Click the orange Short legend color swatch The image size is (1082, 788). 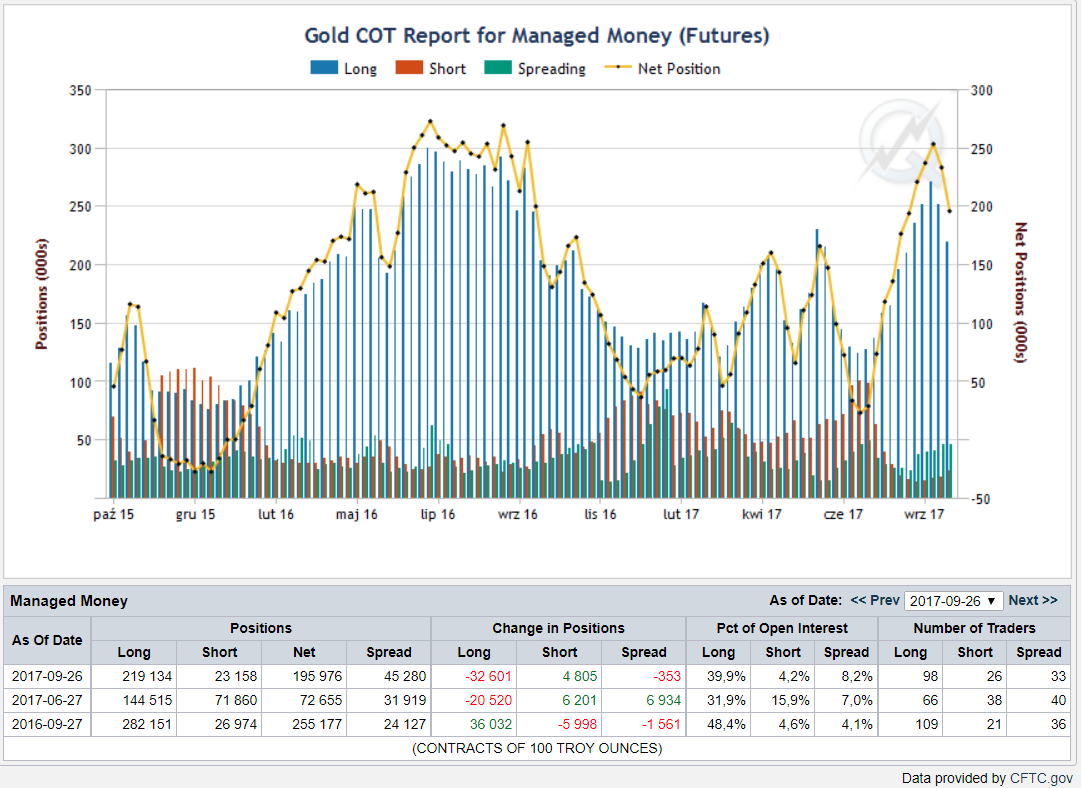pos(409,68)
